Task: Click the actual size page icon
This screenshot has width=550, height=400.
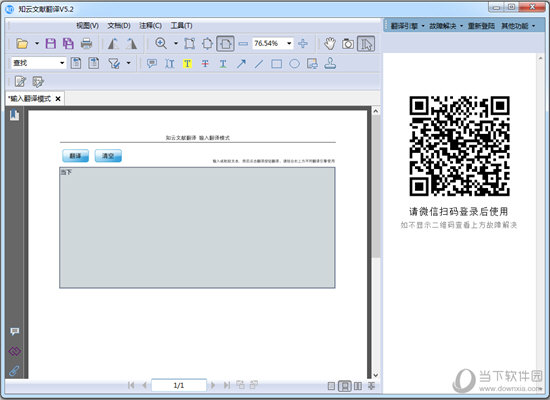Action: (x=190, y=44)
